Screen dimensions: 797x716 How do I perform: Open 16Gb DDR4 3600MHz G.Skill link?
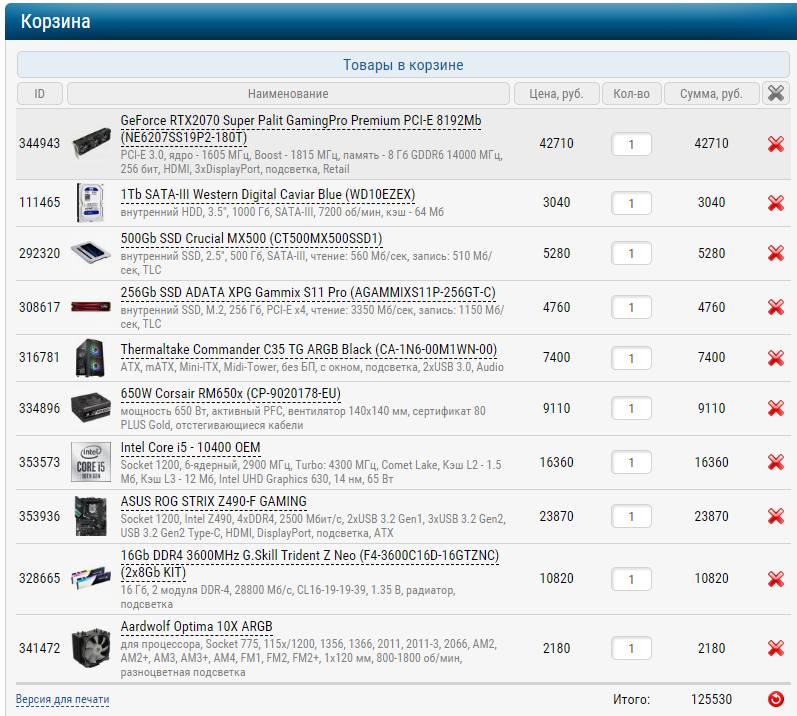(310, 564)
